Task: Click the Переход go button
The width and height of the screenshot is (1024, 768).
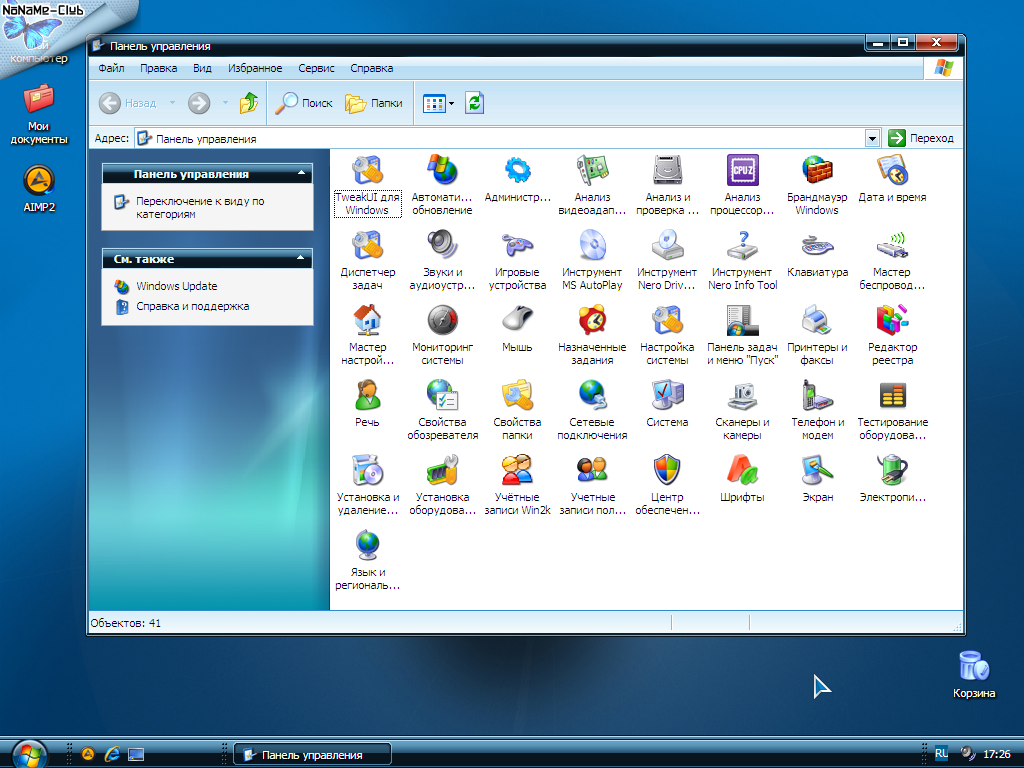Action: point(921,138)
